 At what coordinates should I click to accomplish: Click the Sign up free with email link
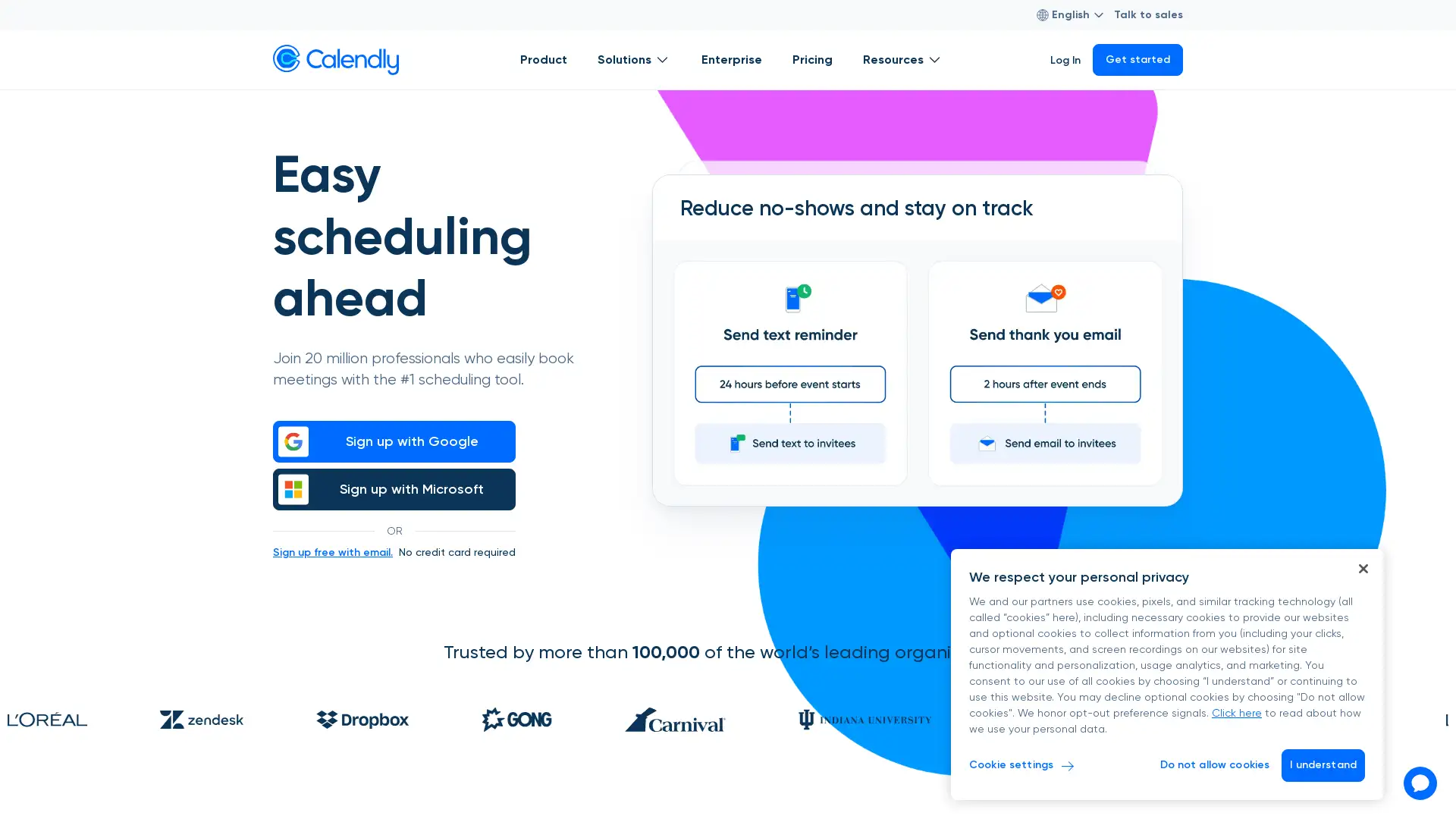pos(332,553)
